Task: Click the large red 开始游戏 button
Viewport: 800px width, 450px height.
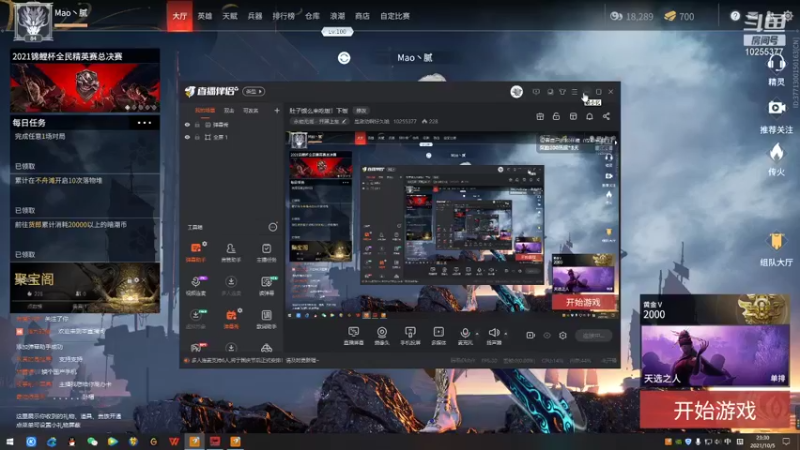Action: tap(714, 410)
